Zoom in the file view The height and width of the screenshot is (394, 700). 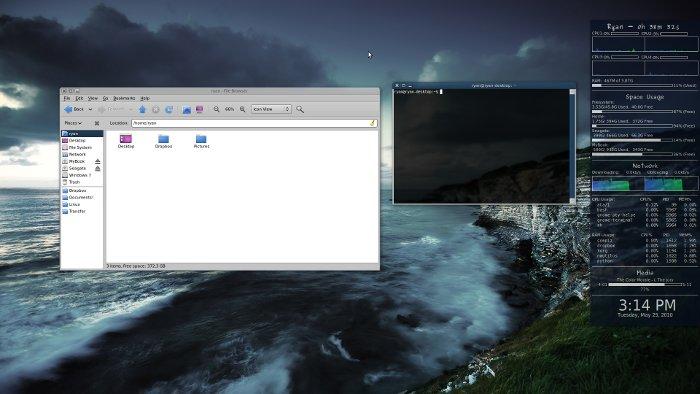242,109
